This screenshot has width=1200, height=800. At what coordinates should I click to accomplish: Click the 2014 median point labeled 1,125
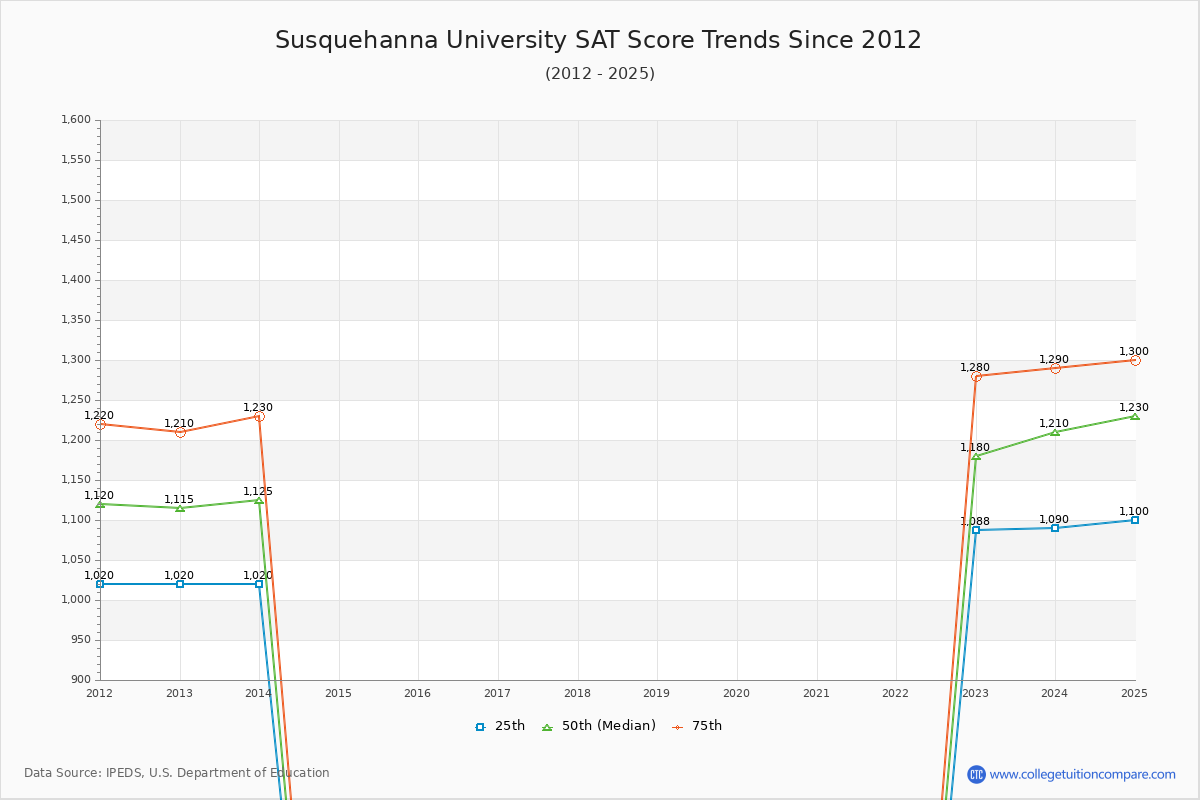(x=259, y=500)
